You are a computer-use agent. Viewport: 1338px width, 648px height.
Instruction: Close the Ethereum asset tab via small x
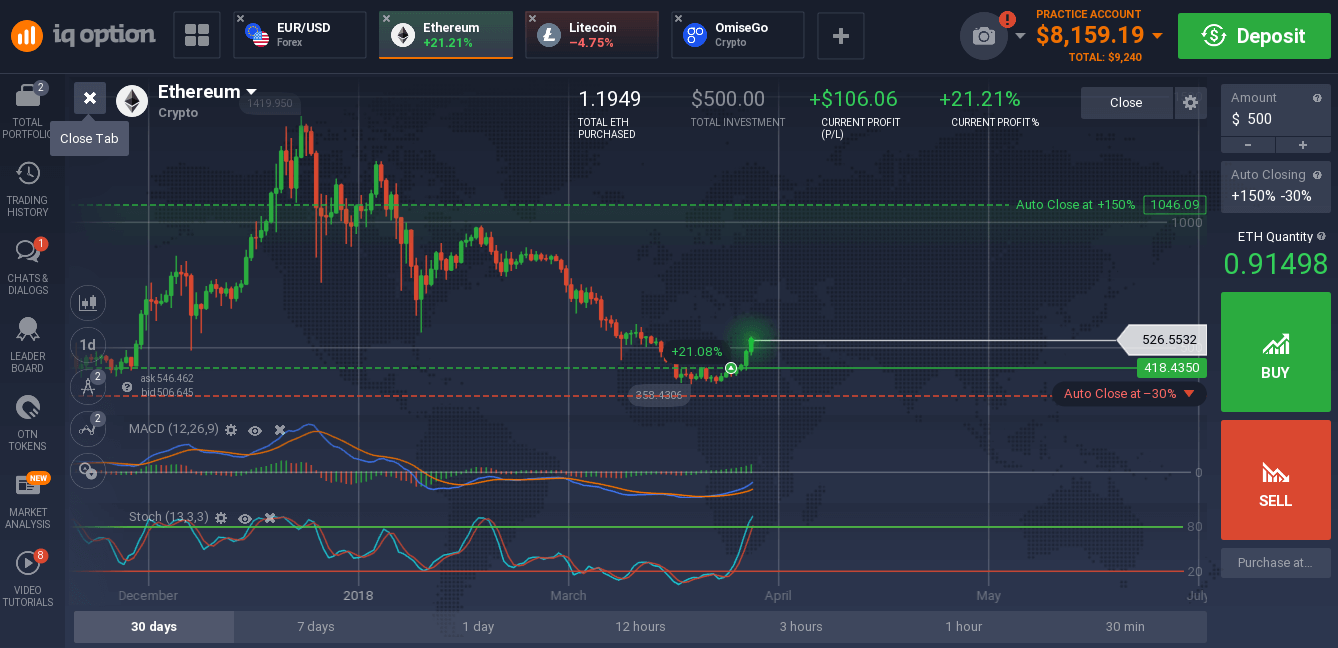(x=386, y=18)
